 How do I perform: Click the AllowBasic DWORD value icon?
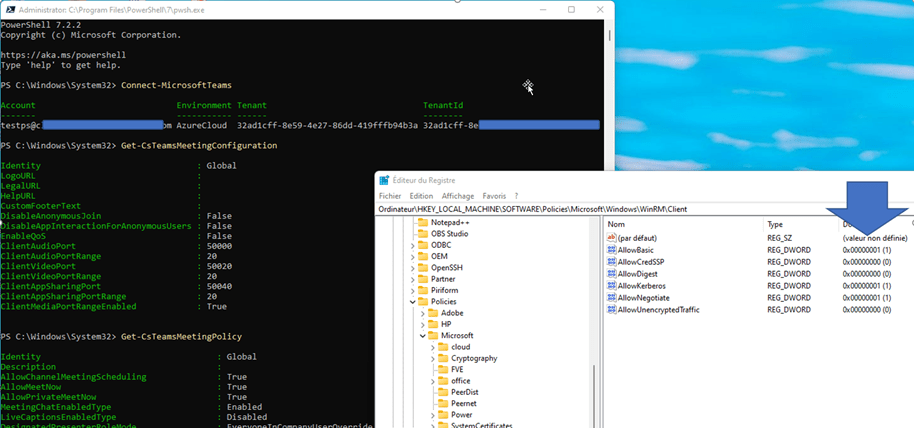point(612,250)
